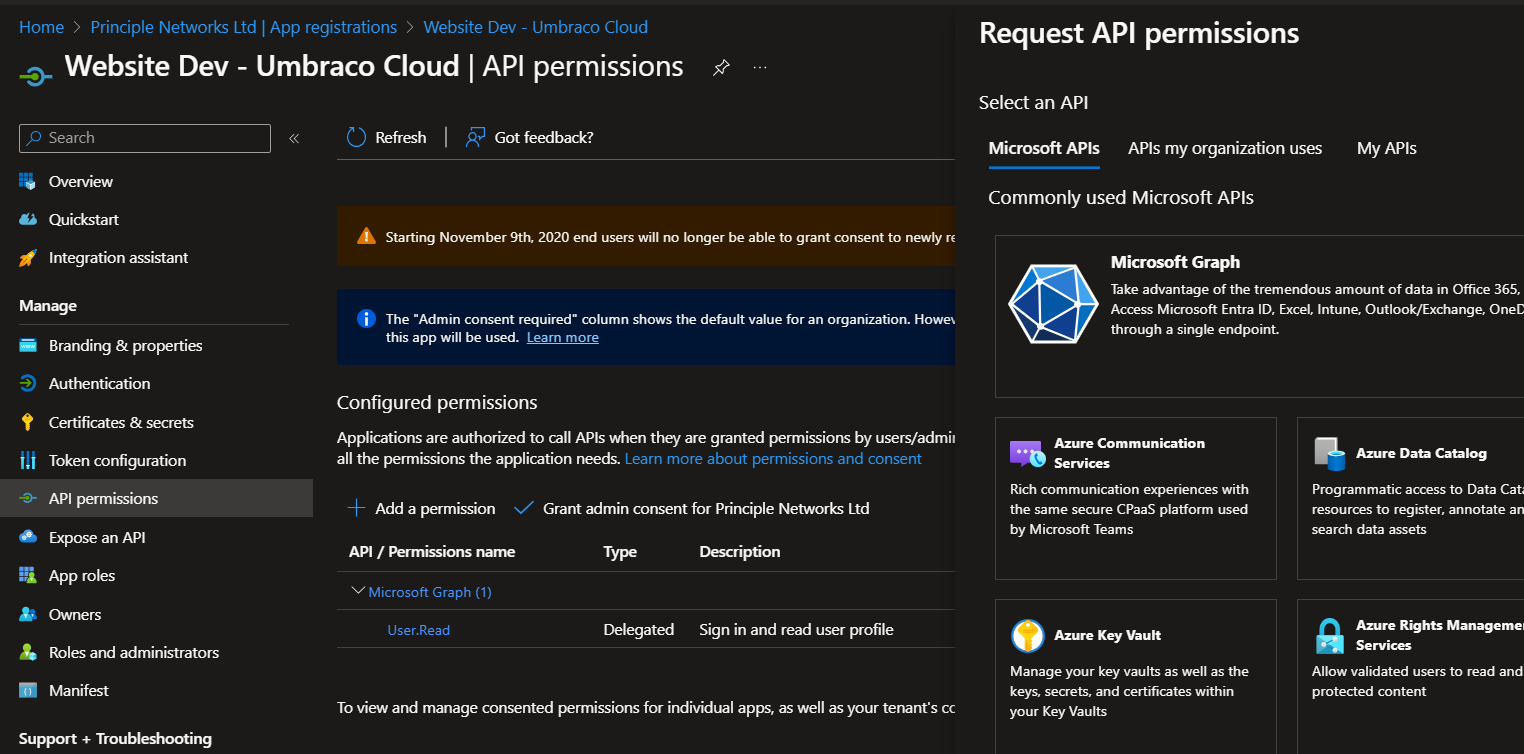The height and width of the screenshot is (754, 1524).
Task: Click the API permissions sidebar icon
Action: tap(28, 498)
